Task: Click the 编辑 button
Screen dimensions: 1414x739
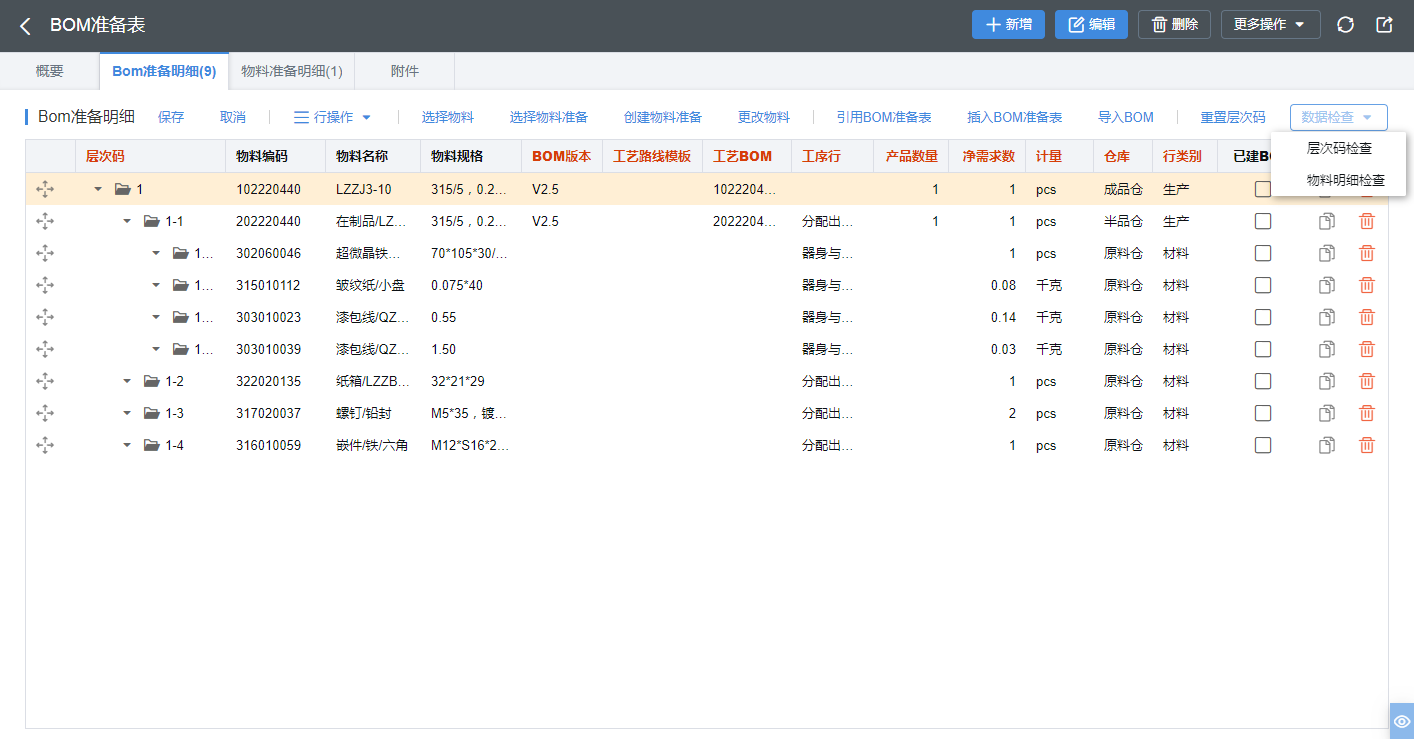Action: click(1091, 25)
